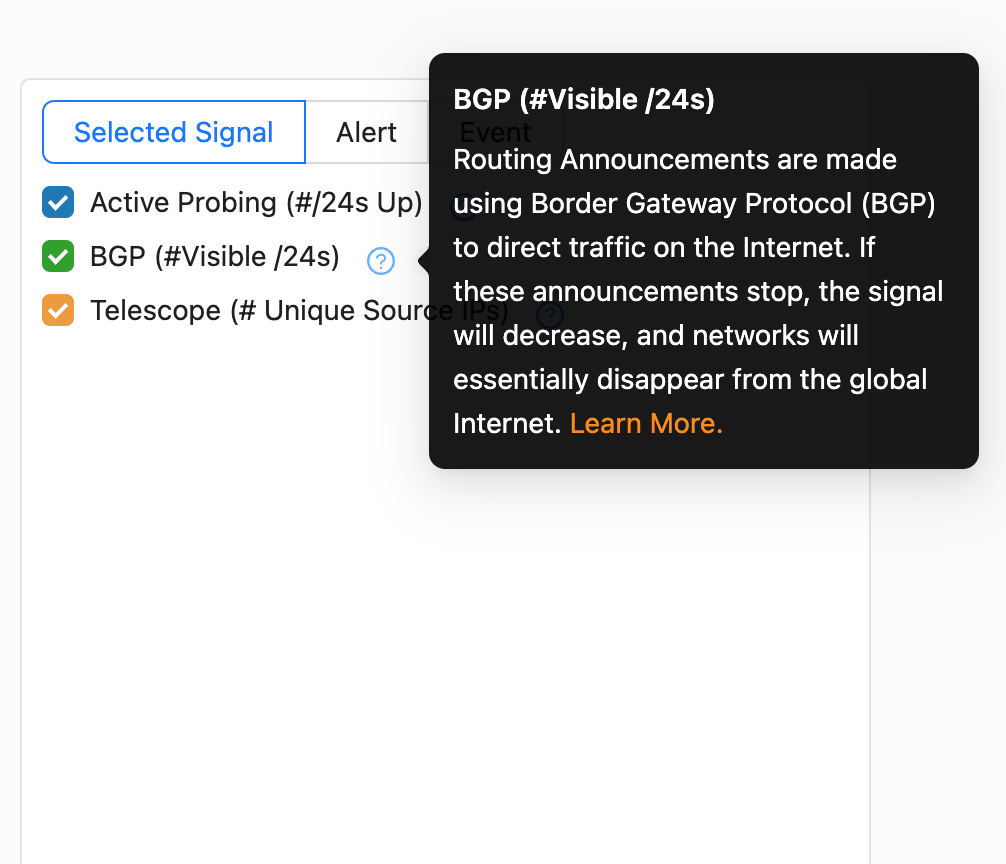
Task: Disable the Telescope signal checkbox
Action: (x=58, y=311)
